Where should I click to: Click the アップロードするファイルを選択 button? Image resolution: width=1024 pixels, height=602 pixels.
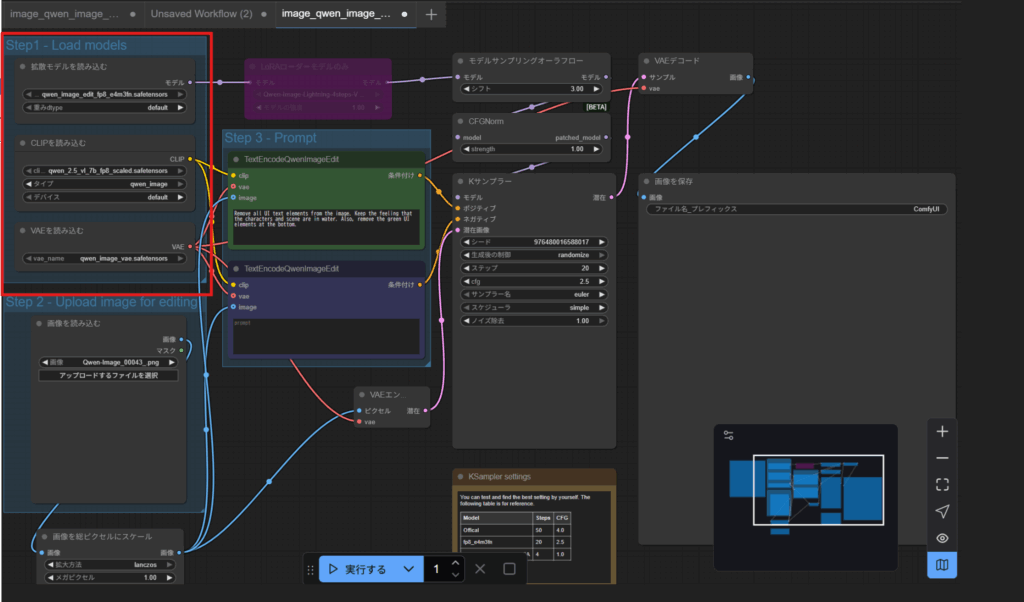pos(109,376)
